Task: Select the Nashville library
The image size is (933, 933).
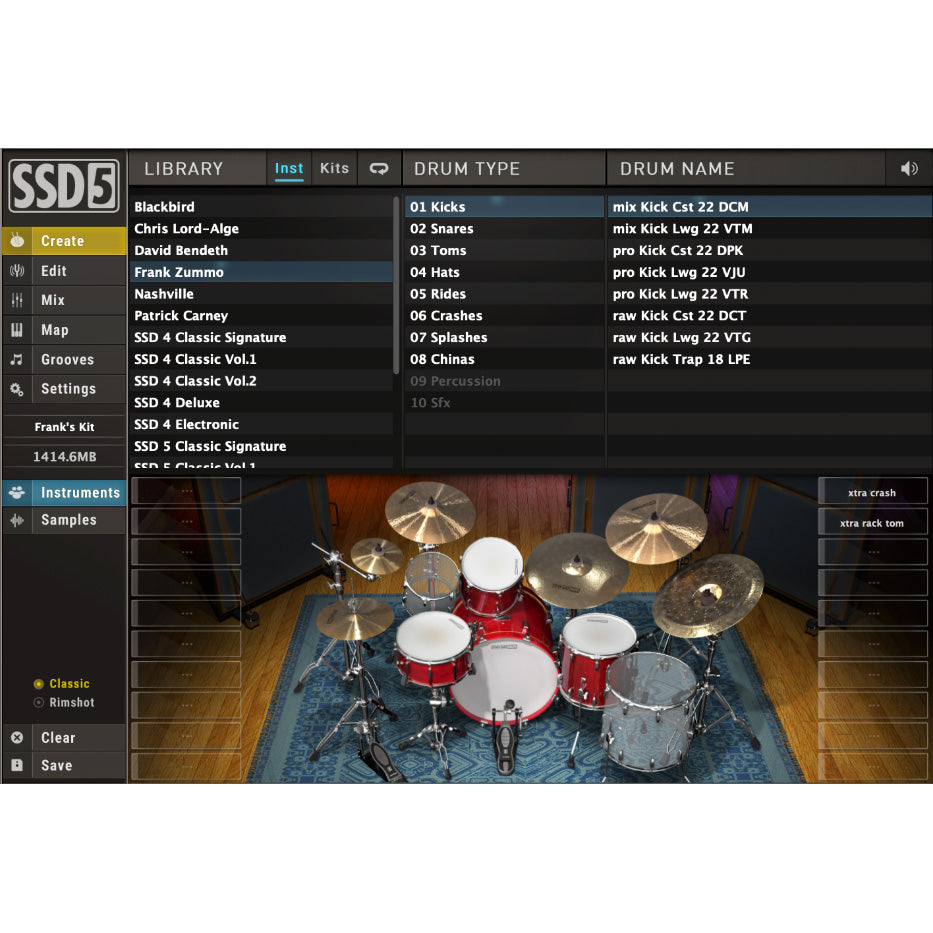Action: pyautogui.click(x=261, y=294)
